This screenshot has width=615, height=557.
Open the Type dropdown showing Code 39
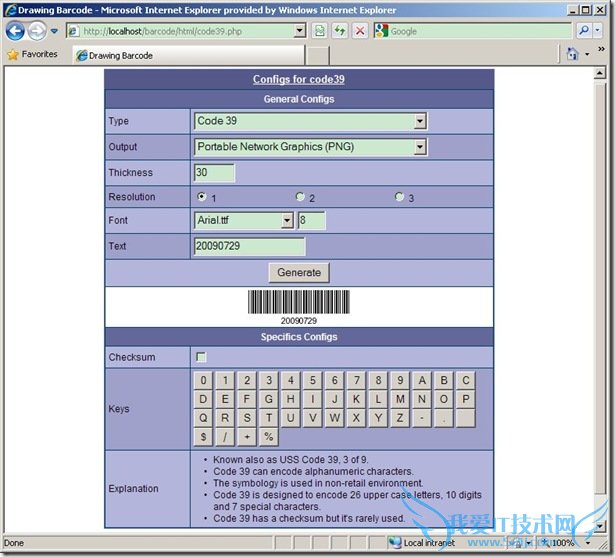point(310,121)
